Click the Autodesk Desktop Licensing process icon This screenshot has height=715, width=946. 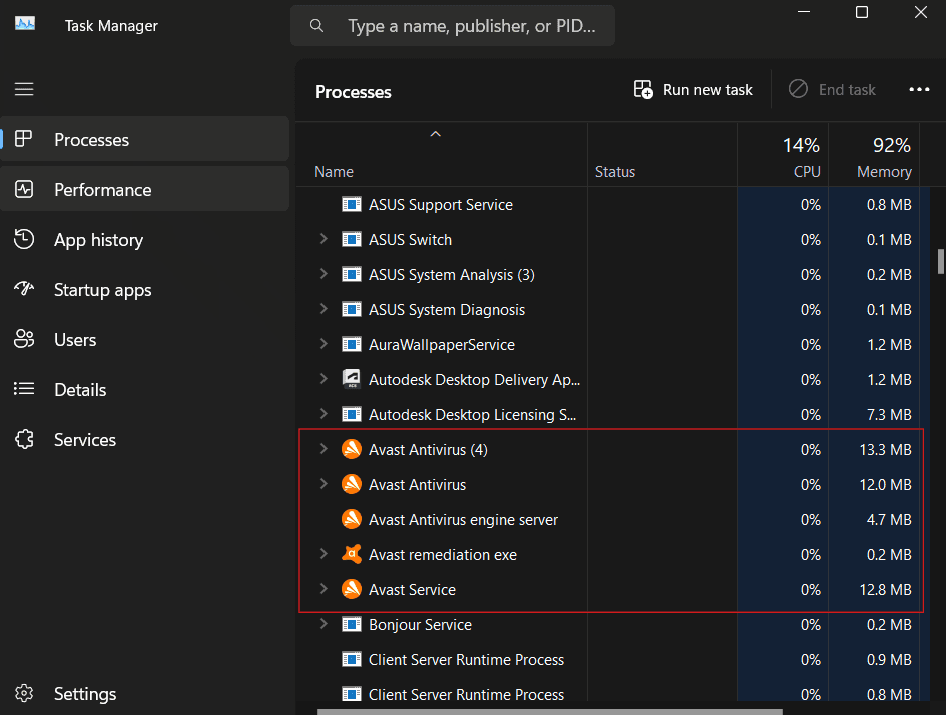point(352,415)
